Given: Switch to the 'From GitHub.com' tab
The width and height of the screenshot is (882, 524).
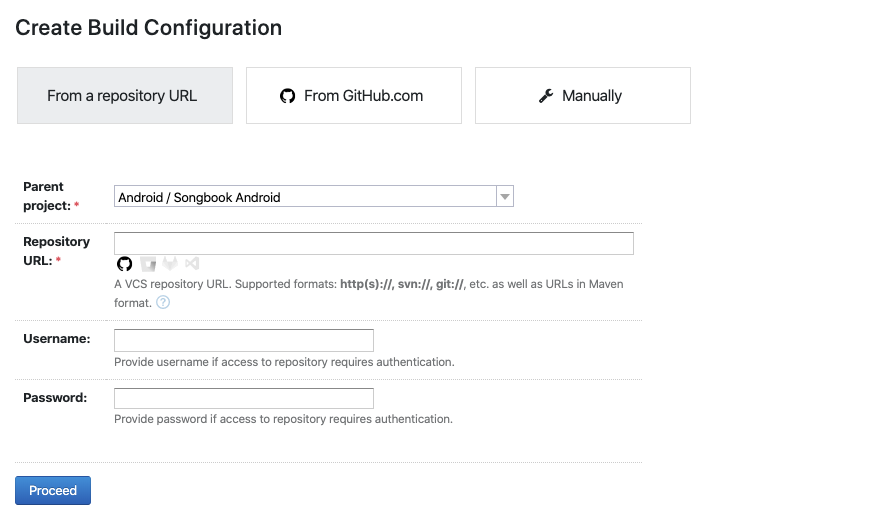Looking at the screenshot, I should tap(354, 96).
